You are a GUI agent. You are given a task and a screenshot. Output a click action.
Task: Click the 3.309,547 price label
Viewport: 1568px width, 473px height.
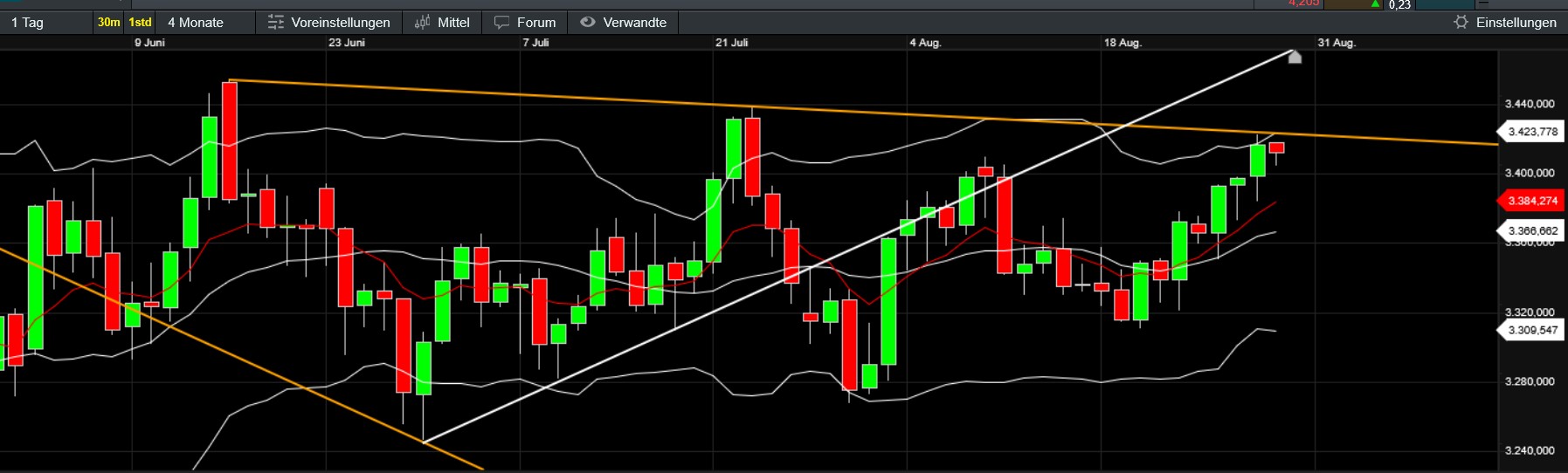point(1532,330)
